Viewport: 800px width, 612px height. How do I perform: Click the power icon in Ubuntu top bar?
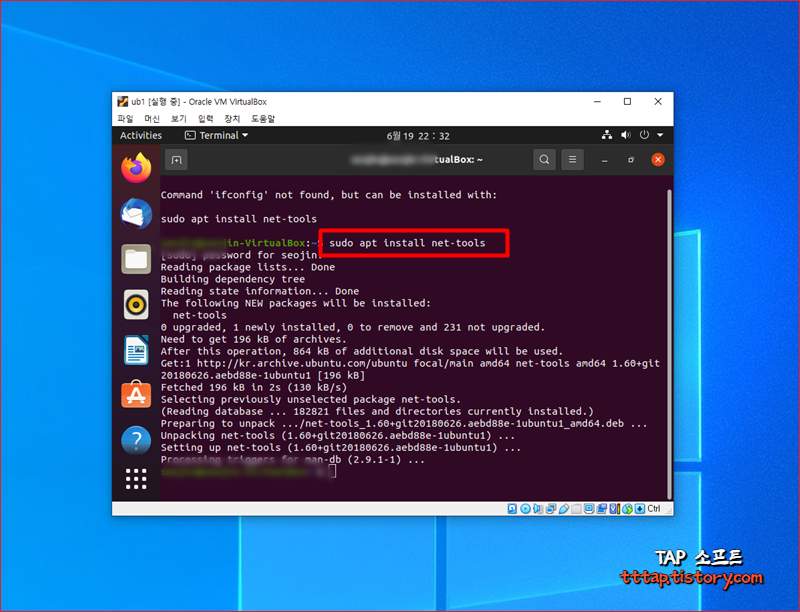point(644,135)
